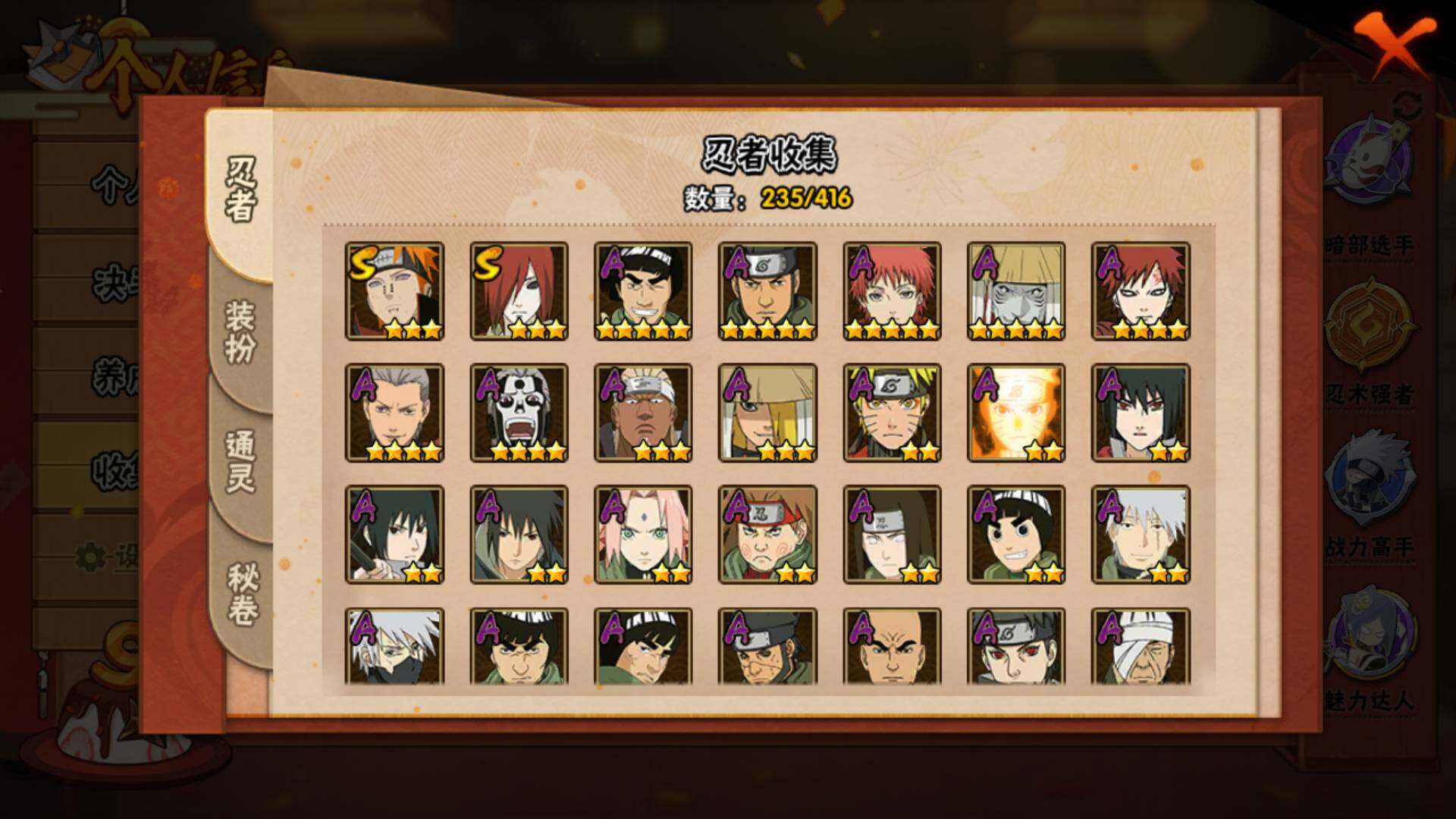Screen dimensions: 1456x819
Task: Select the bandaged Danzo portrait
Action: [1141, 646]
